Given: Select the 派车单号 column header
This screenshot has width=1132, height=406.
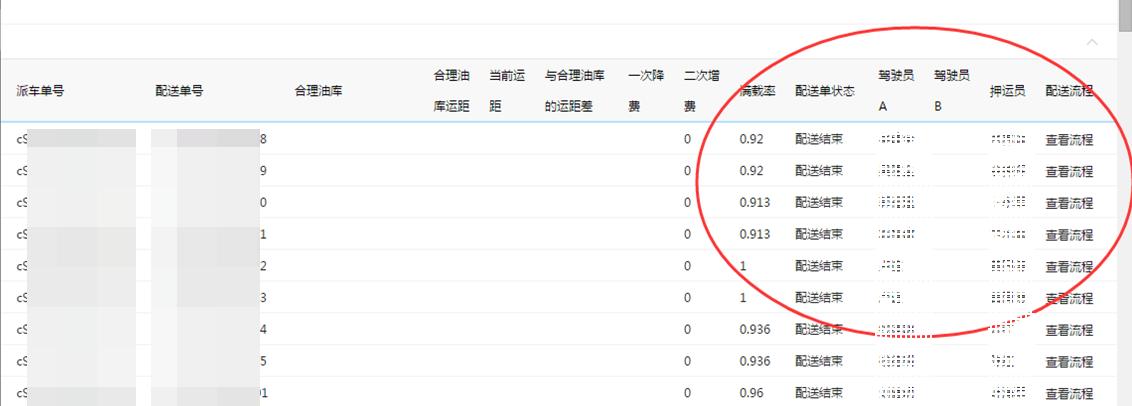Looking at the screenshot, I should pos(40,91).
